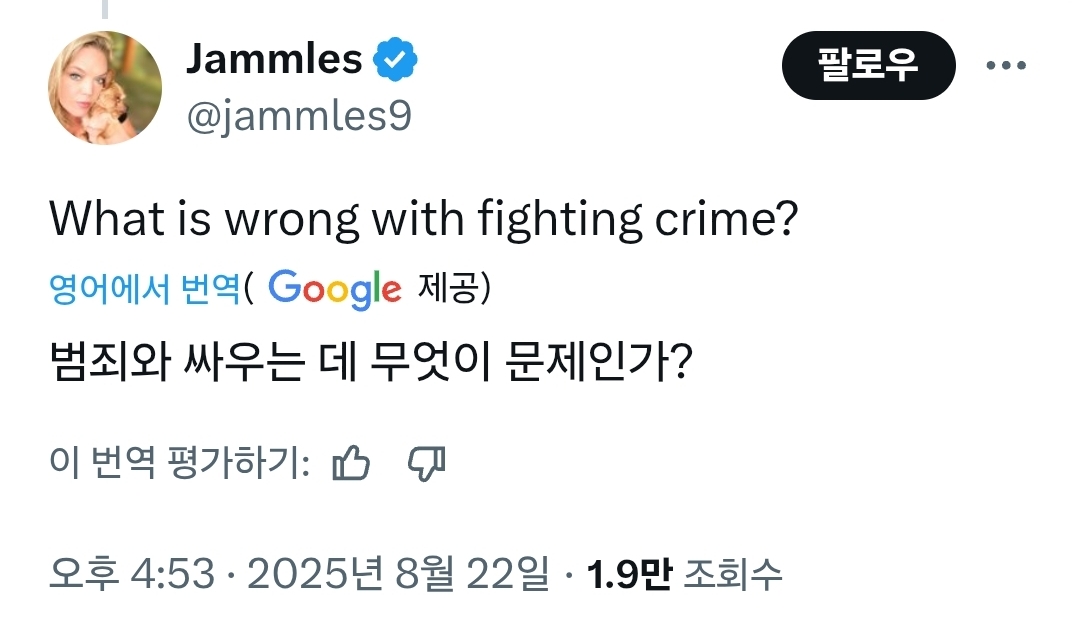Click the 2025년 8월 22일 date

coord(398,573)
